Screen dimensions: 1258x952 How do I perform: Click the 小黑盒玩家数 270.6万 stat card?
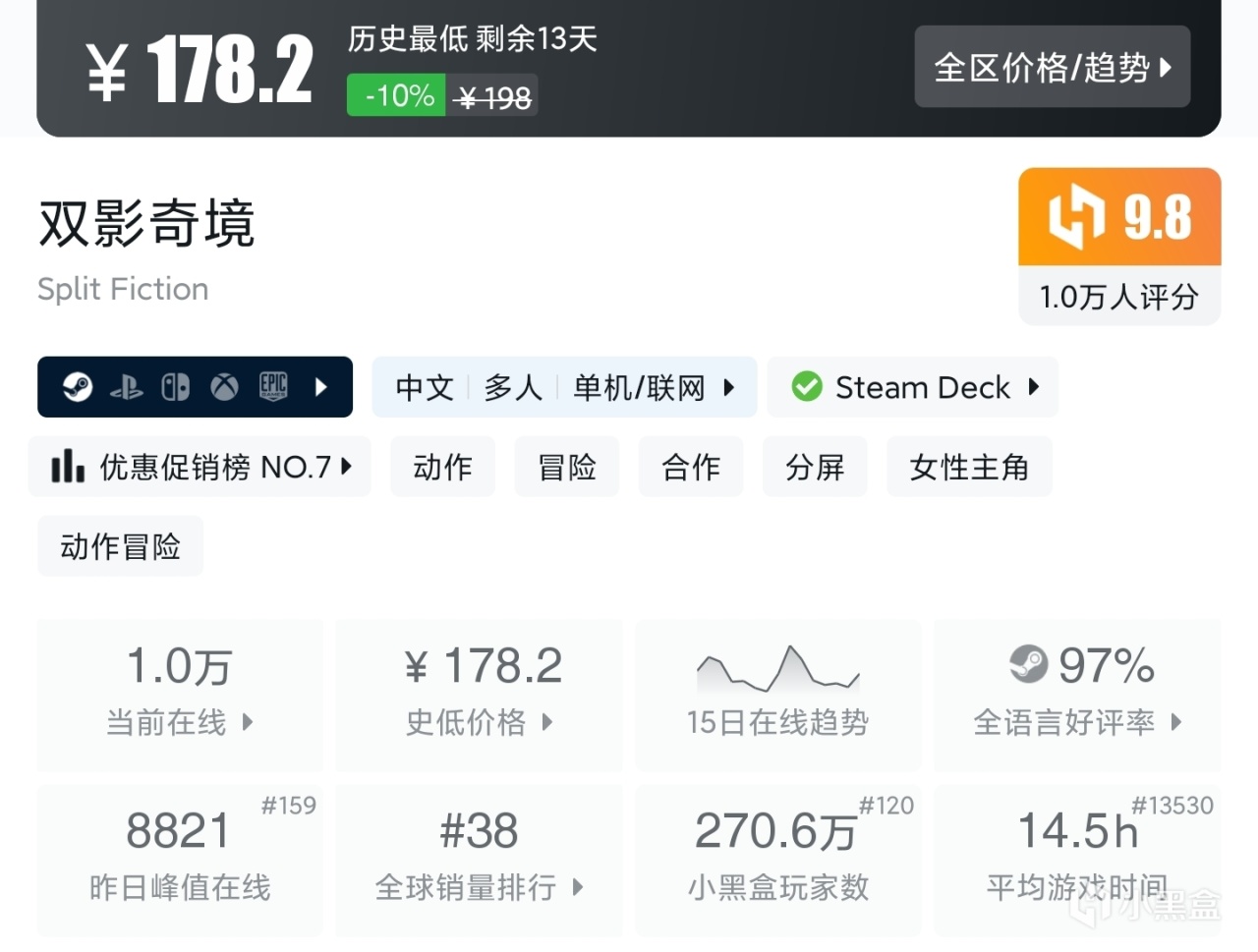(x=778, y=860)
